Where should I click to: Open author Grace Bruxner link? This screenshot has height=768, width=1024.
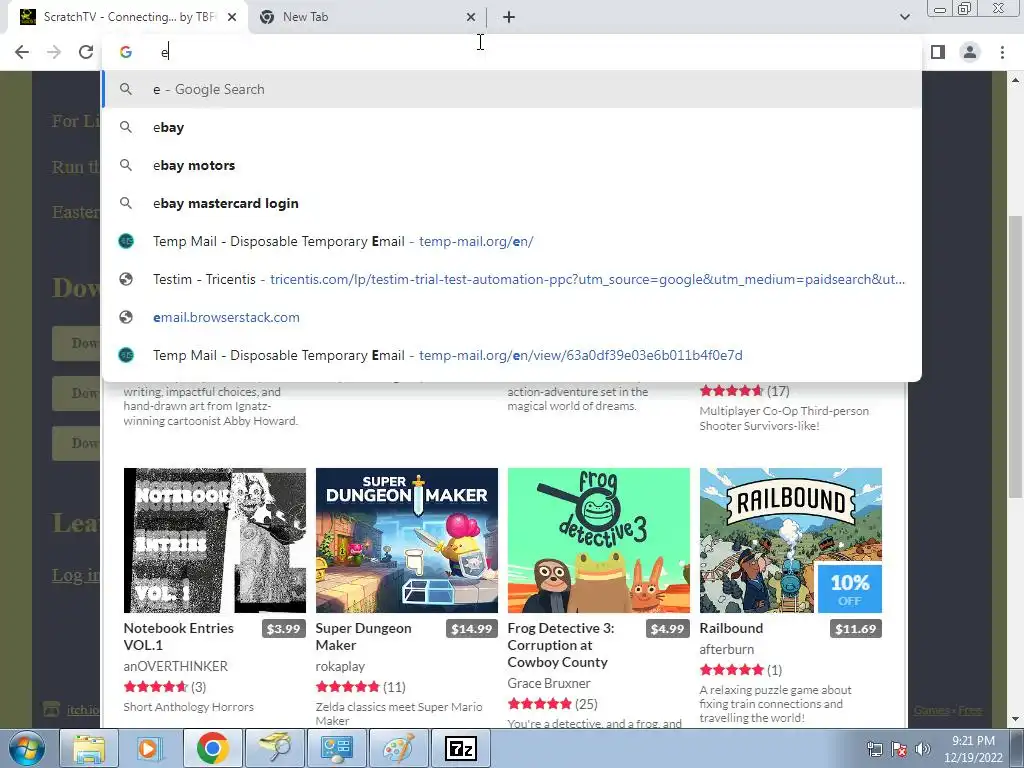(x=549, y=683)
